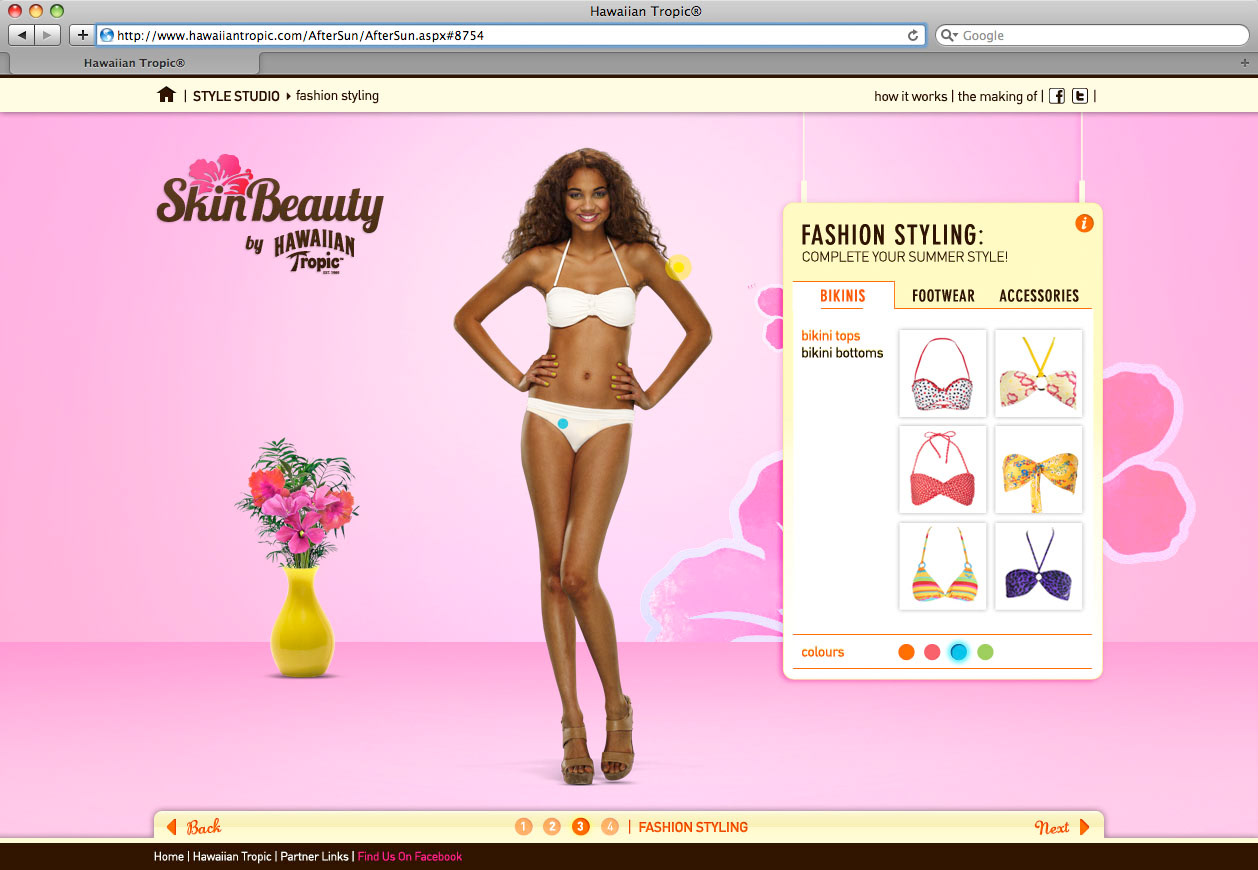Select the Hawaiian Tropic browser tab

coord(134,62)
